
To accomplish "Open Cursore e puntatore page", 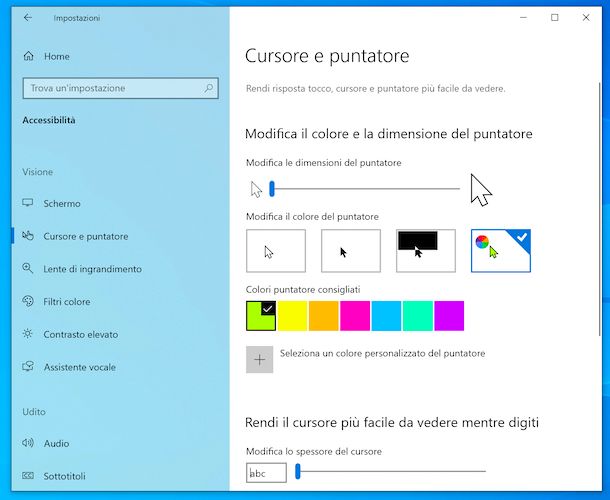I will [x=121, y=236].
